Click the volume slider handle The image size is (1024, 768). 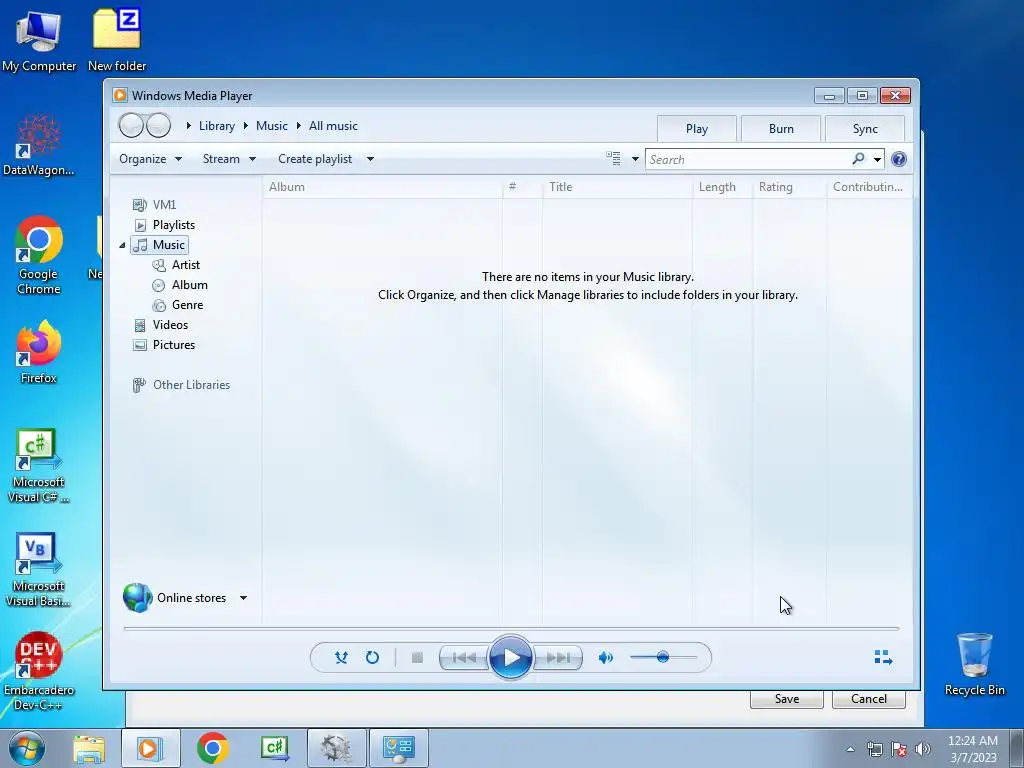tap(663, 657)
